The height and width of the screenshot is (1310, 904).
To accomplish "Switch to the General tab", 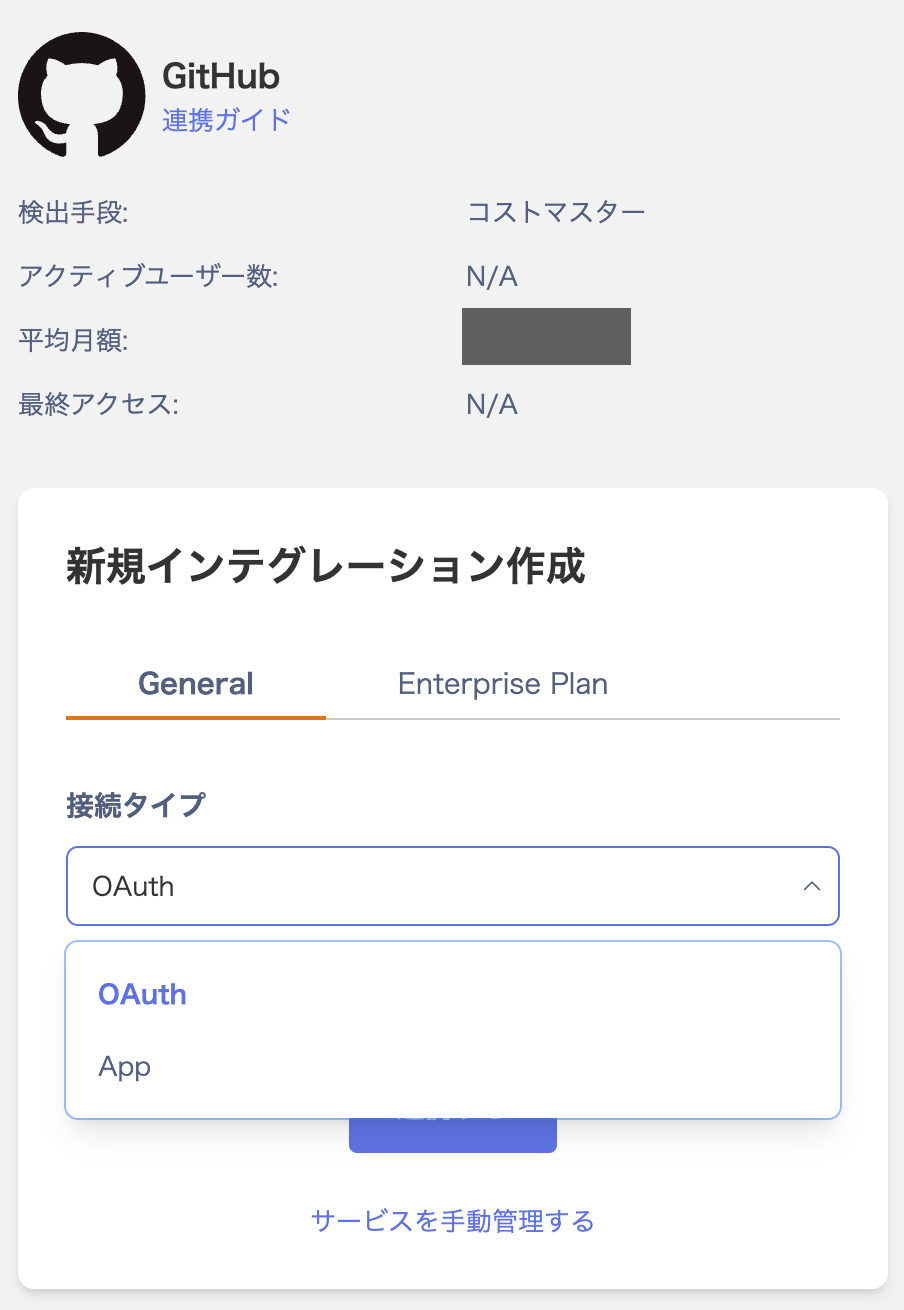I will pos(196,684).
